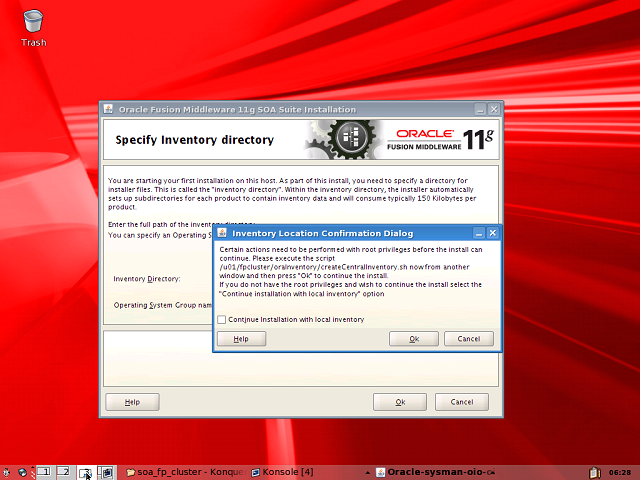Switch to Konsole [4] taskbar entry
The width and height of the screenshot is (640, 480).
pyautogui.click(x=282, y=472)
